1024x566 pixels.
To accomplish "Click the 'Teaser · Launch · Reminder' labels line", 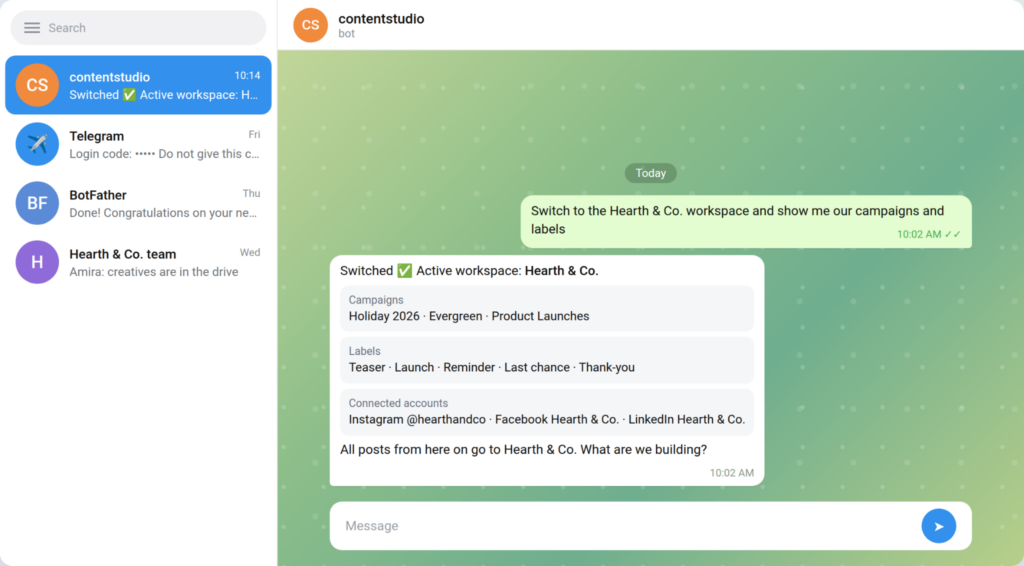I will [x=492, y=367].
